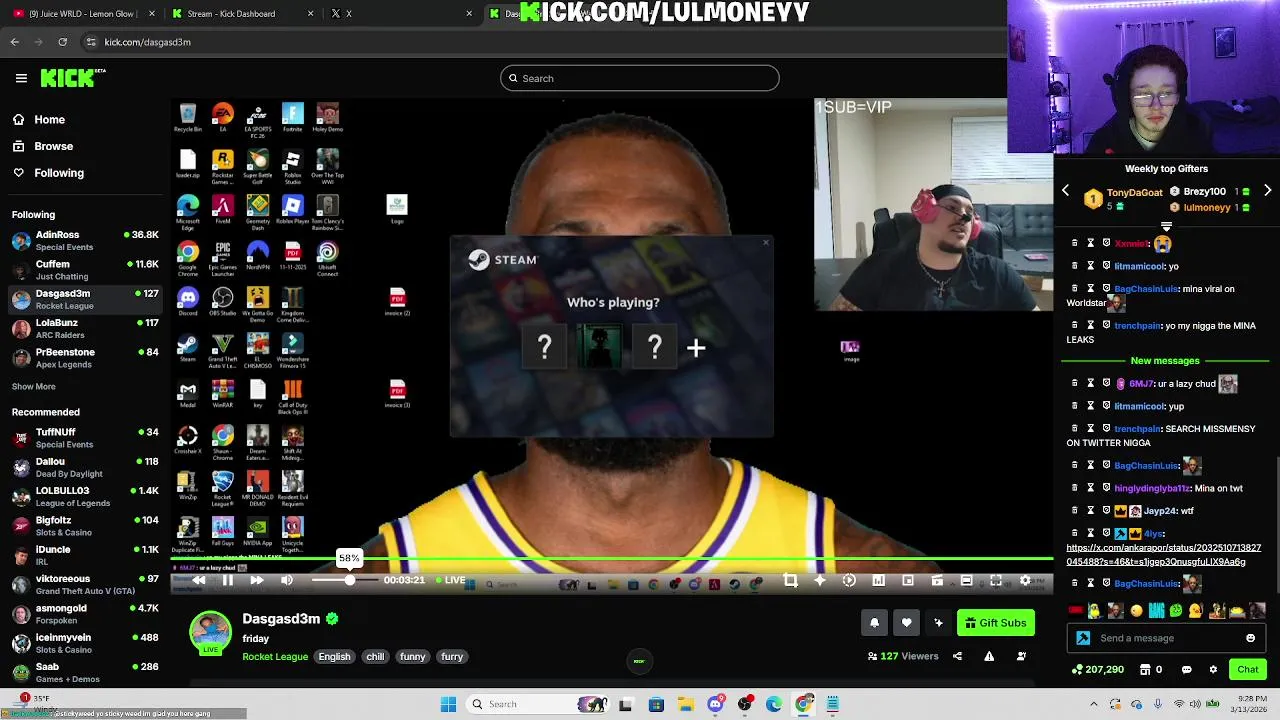Show next Weekly top Gifters
The width and height of the screenshot is (1280, 720).
[1267, 190]
